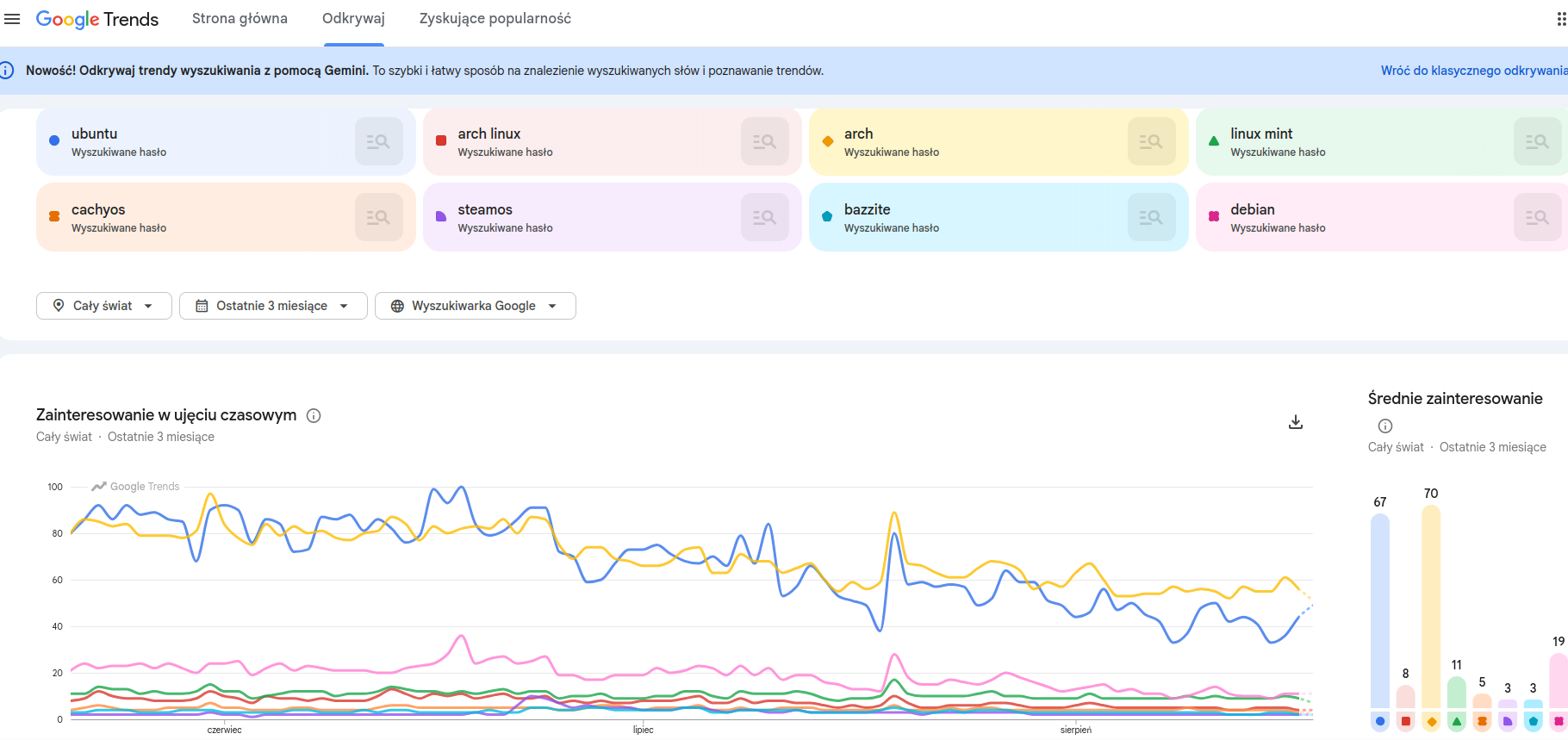Open Zyskujące popularność tab
This screenshot has width=1568, height=740.
(495, 19)
